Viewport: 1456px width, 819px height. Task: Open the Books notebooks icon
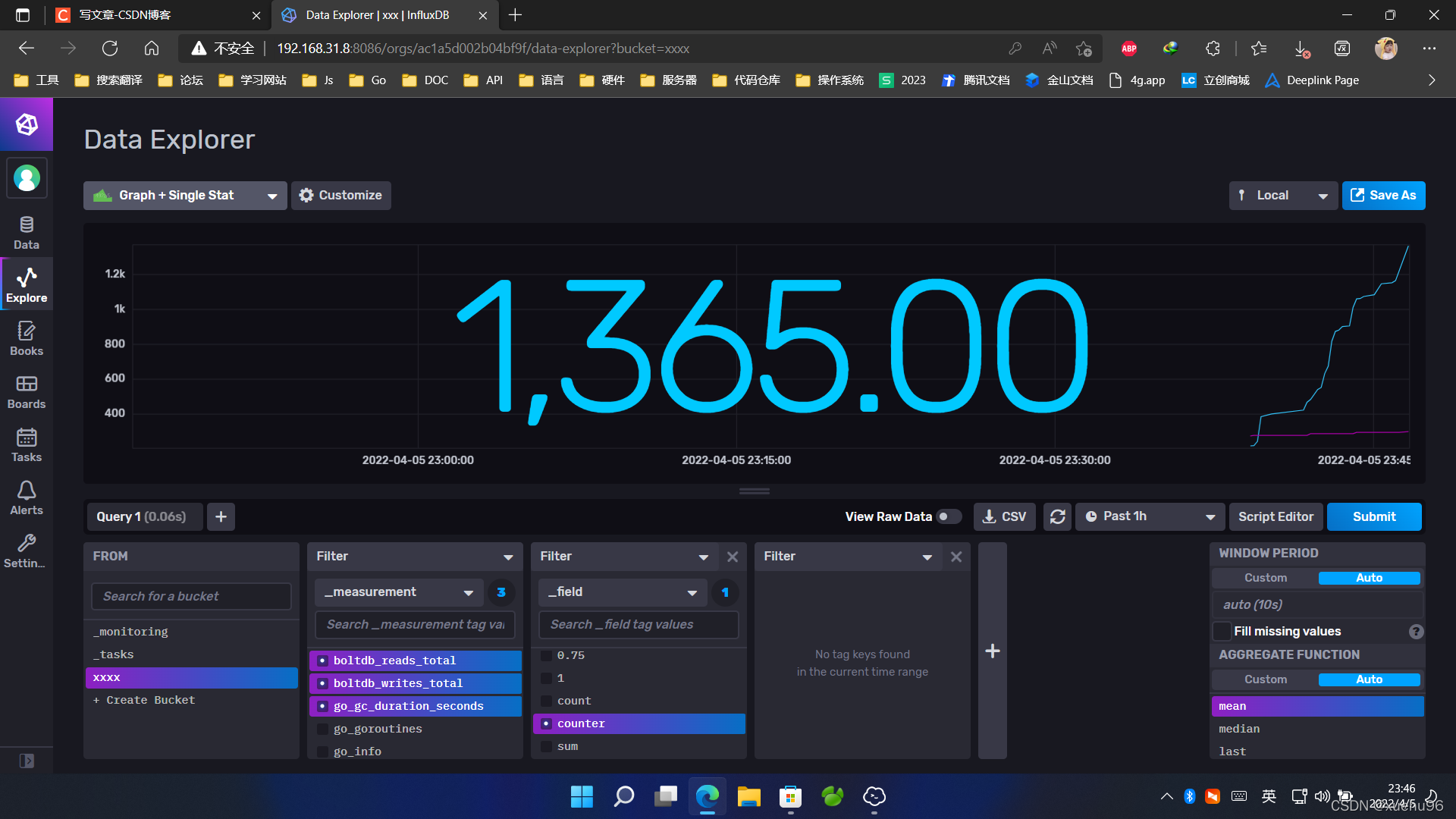[x=27, y=338]
